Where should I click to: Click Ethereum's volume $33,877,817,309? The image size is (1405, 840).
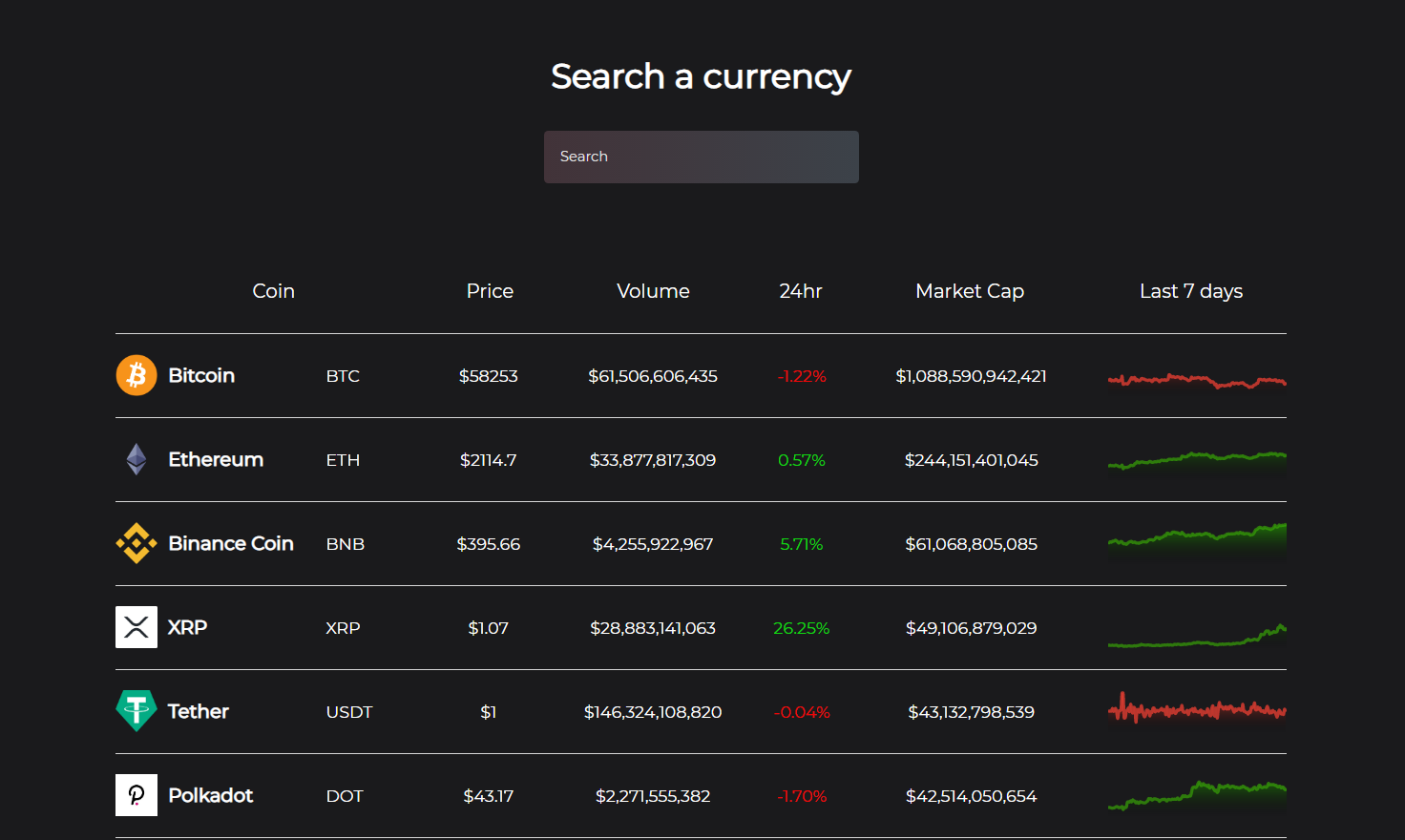coord(653,460)
